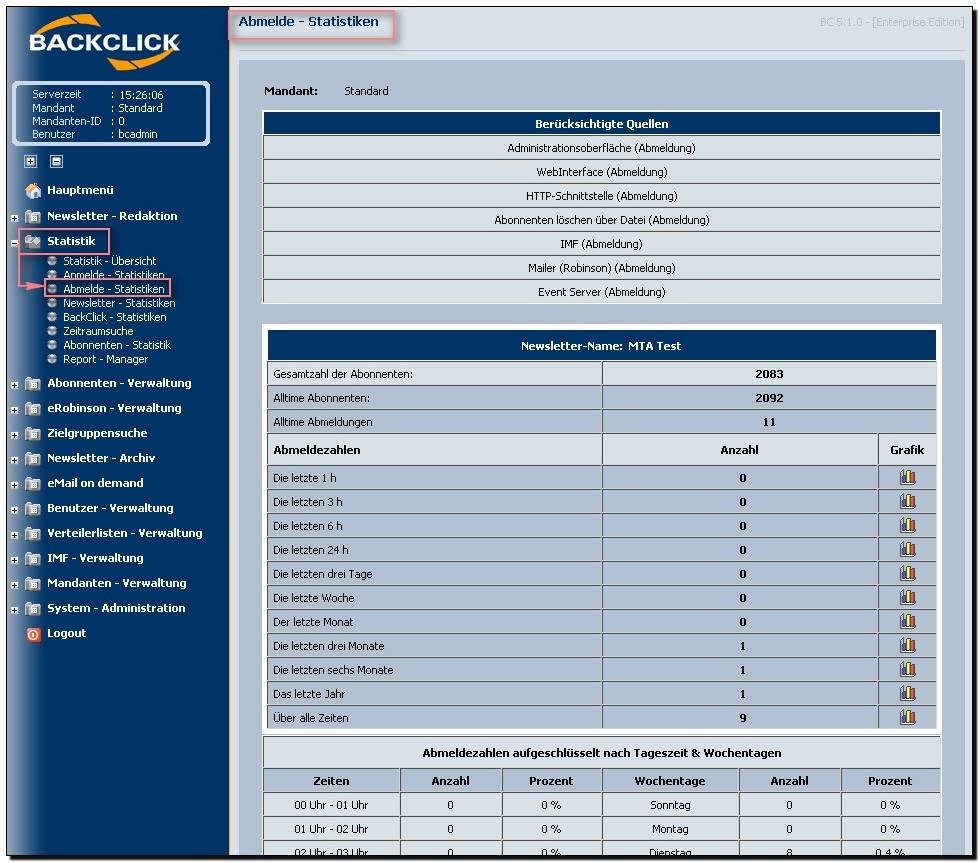The height and width of the screenshot is (863, 980).
Task: Click folder icon next to Newsletter - Redaktion
Action: pyautogui.click(x=32, y=217)
